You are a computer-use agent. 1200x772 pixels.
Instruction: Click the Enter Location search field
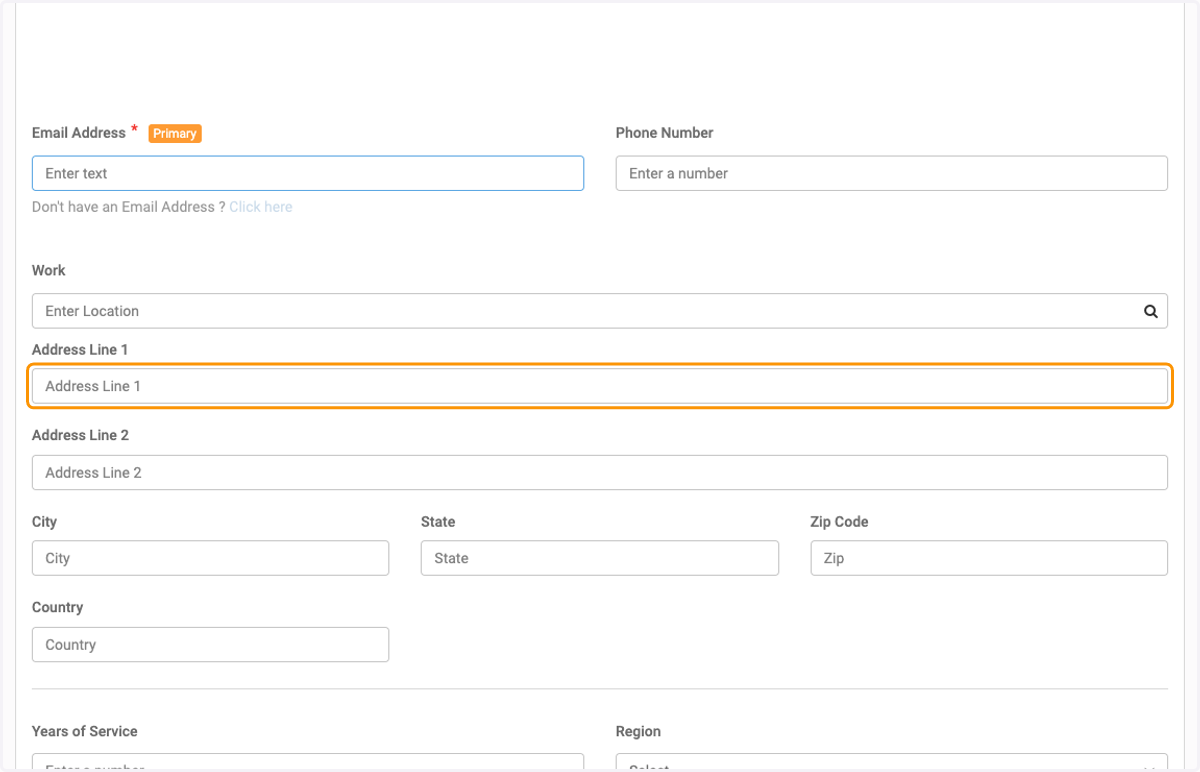[600, 311]
